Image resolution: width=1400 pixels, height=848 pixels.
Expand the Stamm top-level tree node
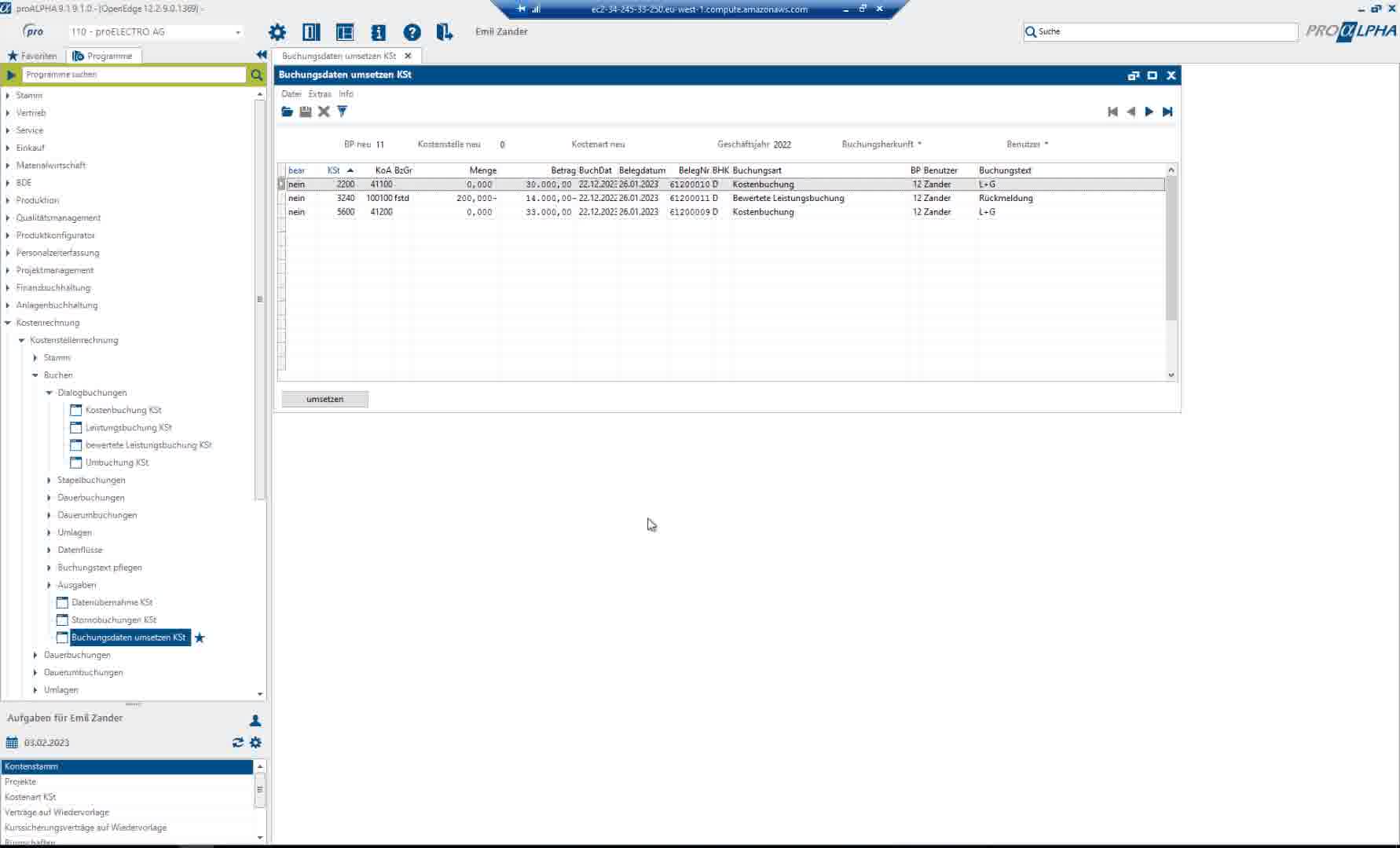pyautogui.click(x=8, y=95)
